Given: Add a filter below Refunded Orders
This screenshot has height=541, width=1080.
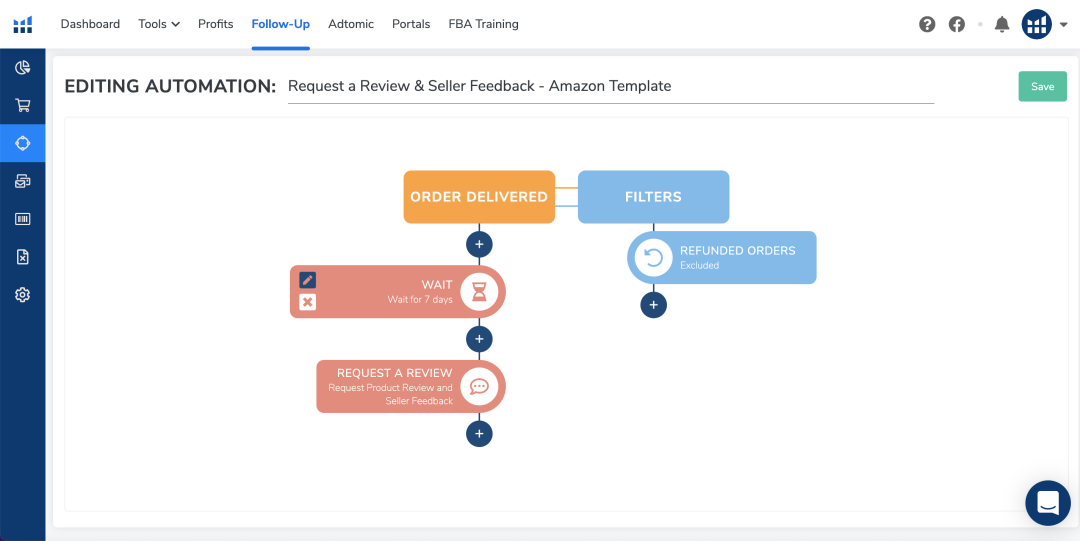Looking at the screenshot, I should [x=653, y=305].
